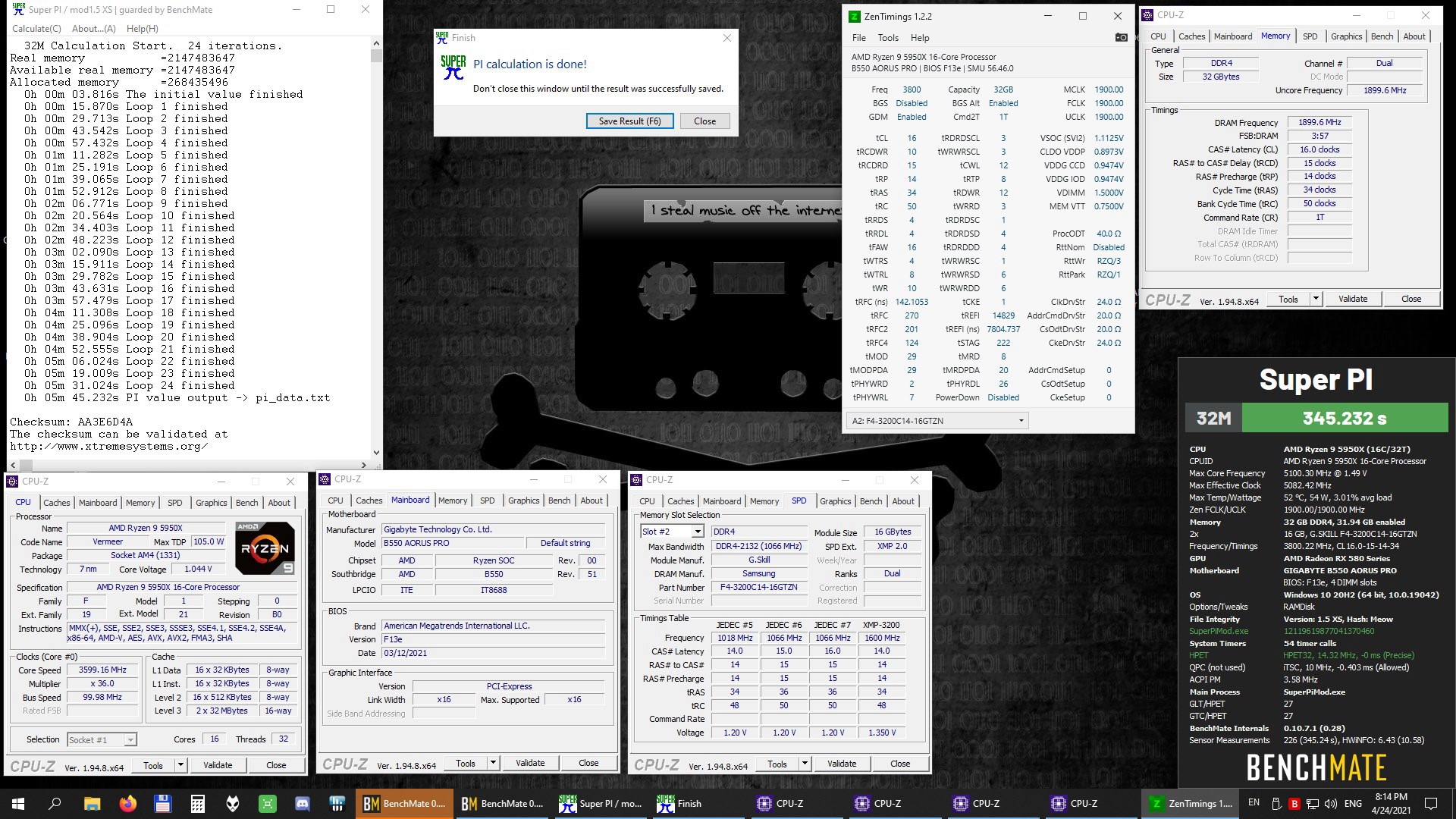Image resolution: width=1456 pixels, height=819 pixels.
Task: Open the Tools menu in ZenTimings
Action: pyautogui.click(x=887, y=37)
